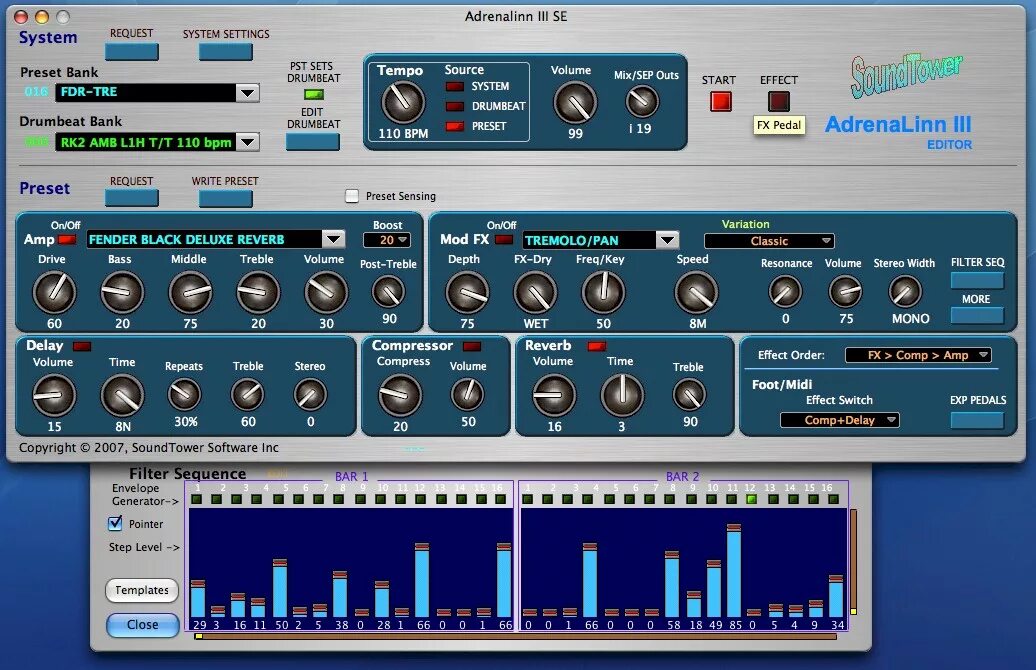The image size is (1036, 670).
Task: Click the Reverb Treble knob
Action: (689, 394)
